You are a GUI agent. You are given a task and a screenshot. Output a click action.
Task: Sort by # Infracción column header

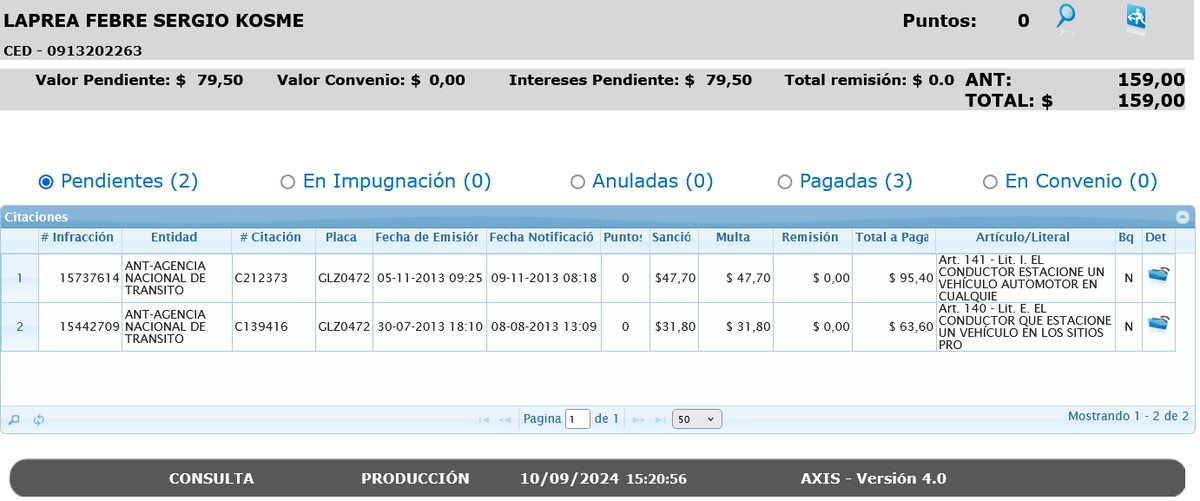pos(77,238)
